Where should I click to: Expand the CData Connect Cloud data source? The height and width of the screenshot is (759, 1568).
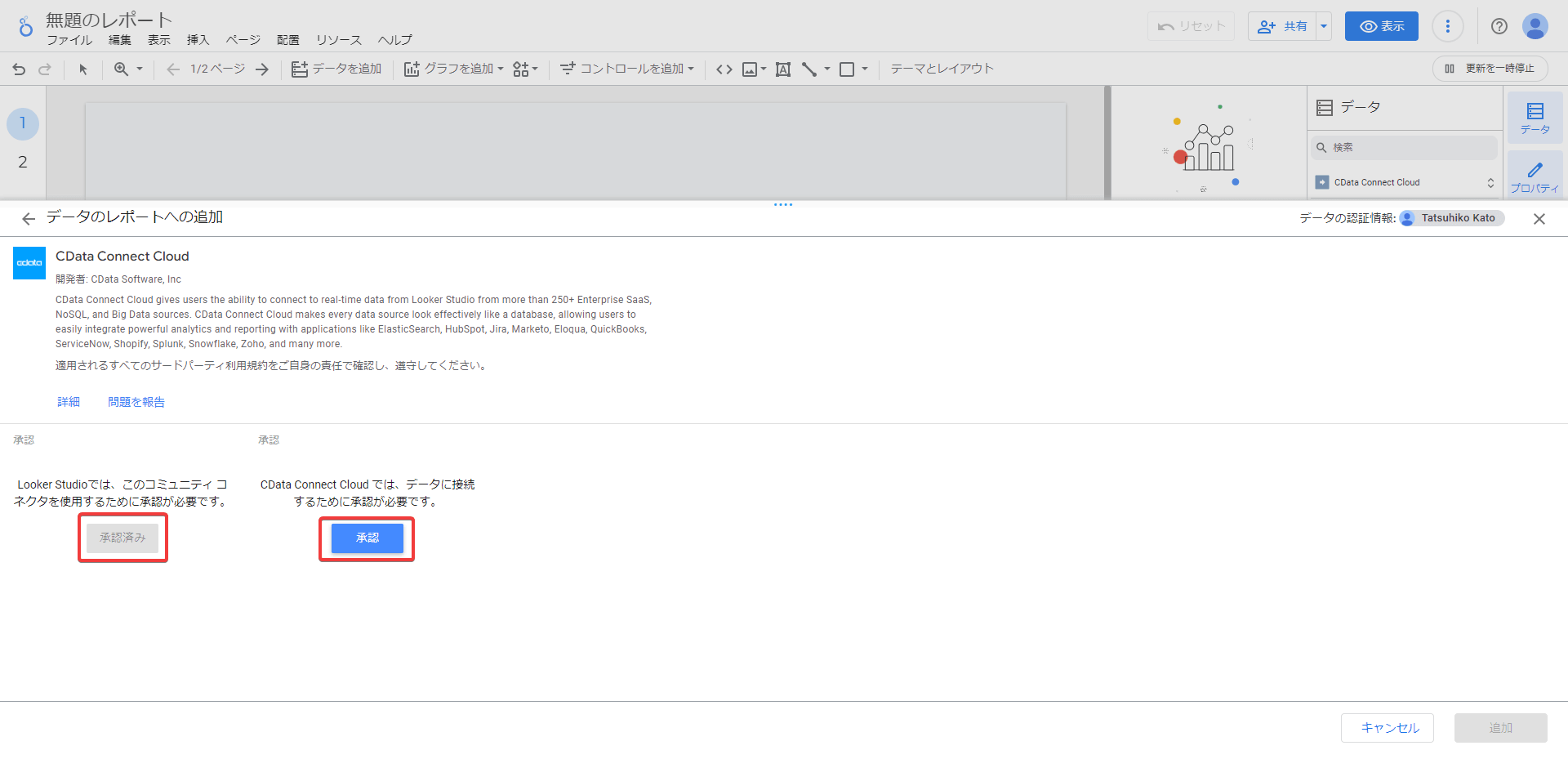(x=1490, y=183)
